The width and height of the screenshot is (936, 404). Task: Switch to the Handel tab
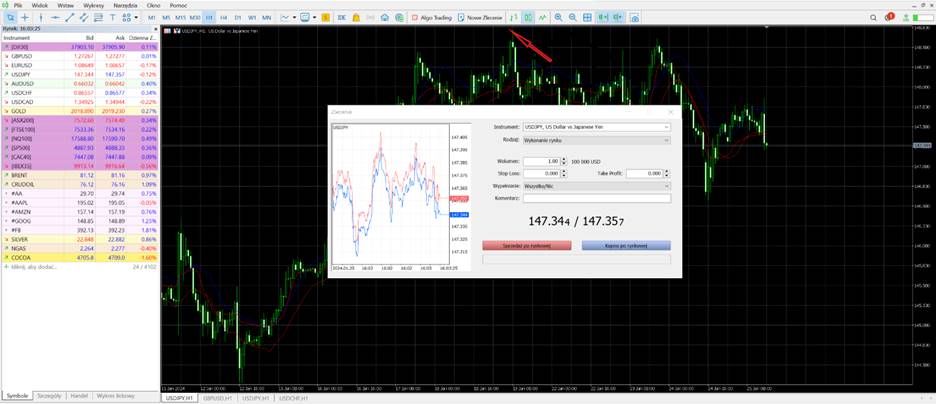click(x=79, y=396)
